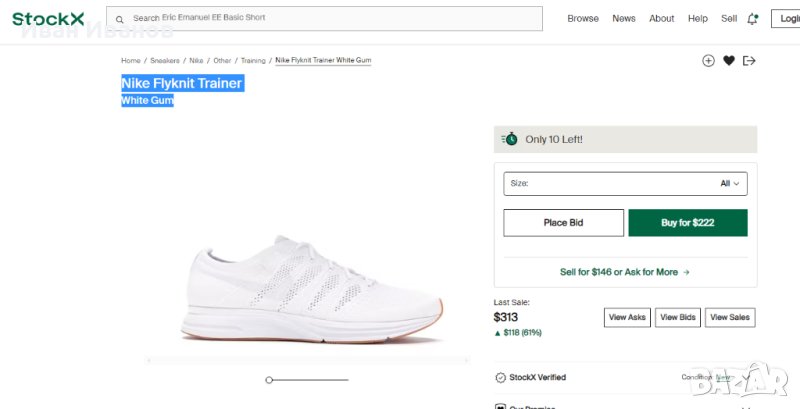Favorite the shoe with the heart icon
The width and height of the screenshot is (800, 409).
click(729, 61)
